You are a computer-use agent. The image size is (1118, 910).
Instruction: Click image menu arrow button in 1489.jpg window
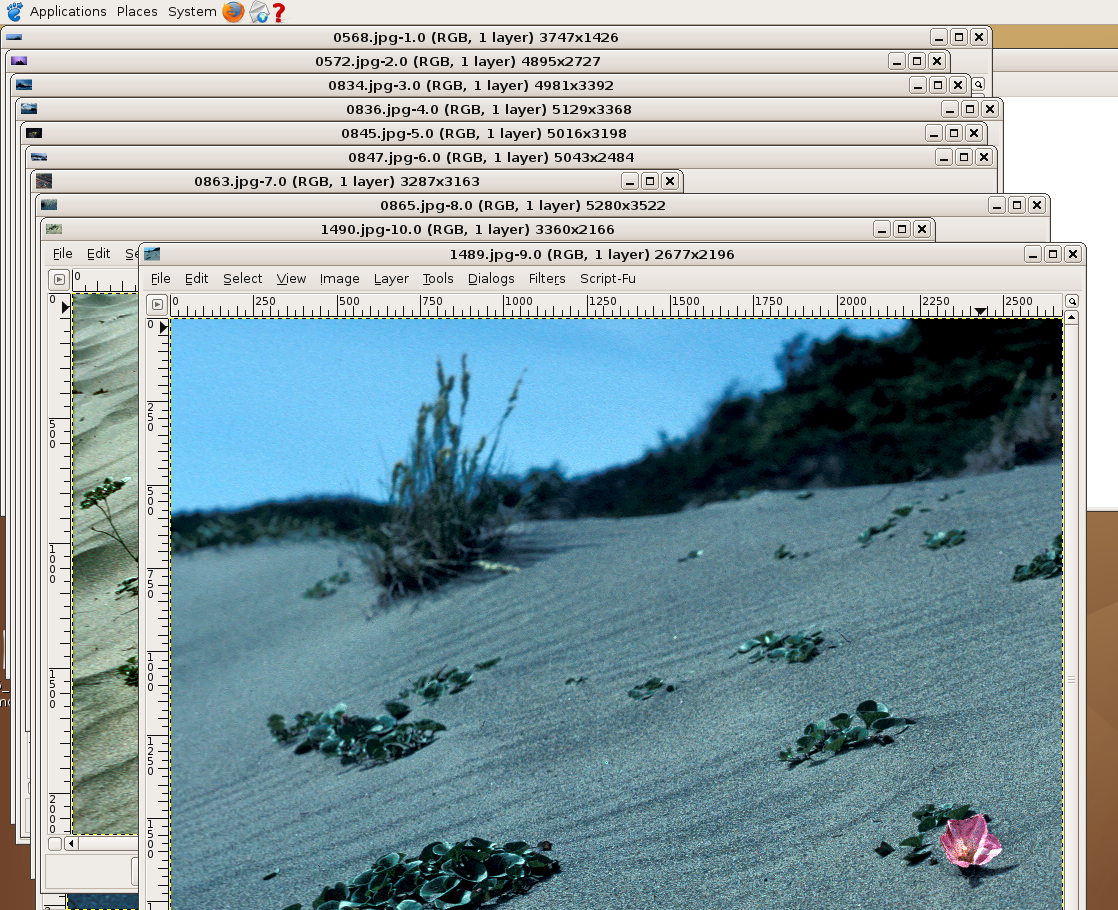click(157, 305)
